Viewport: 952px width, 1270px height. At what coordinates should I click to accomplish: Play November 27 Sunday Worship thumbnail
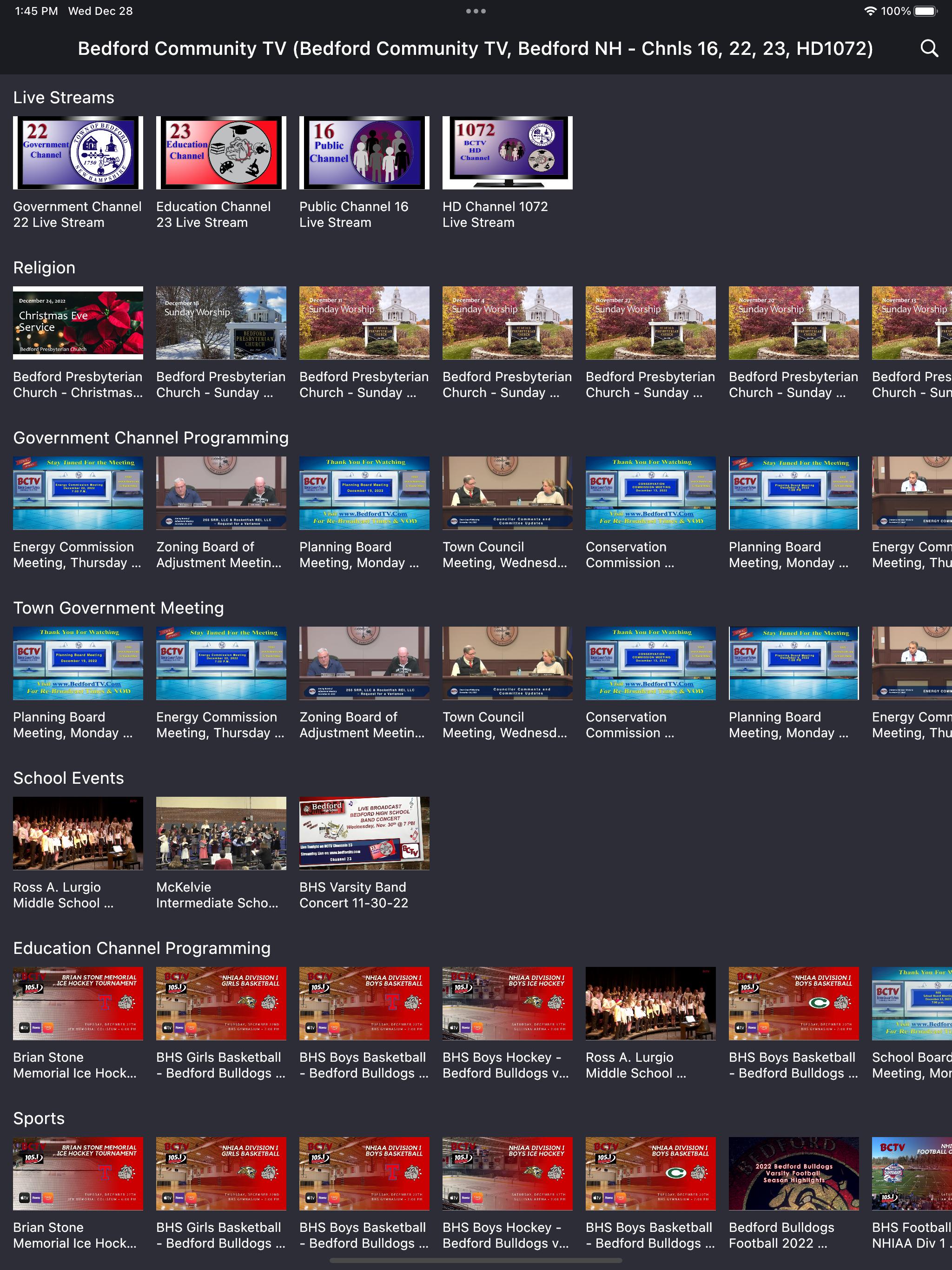tap(651, 323)
